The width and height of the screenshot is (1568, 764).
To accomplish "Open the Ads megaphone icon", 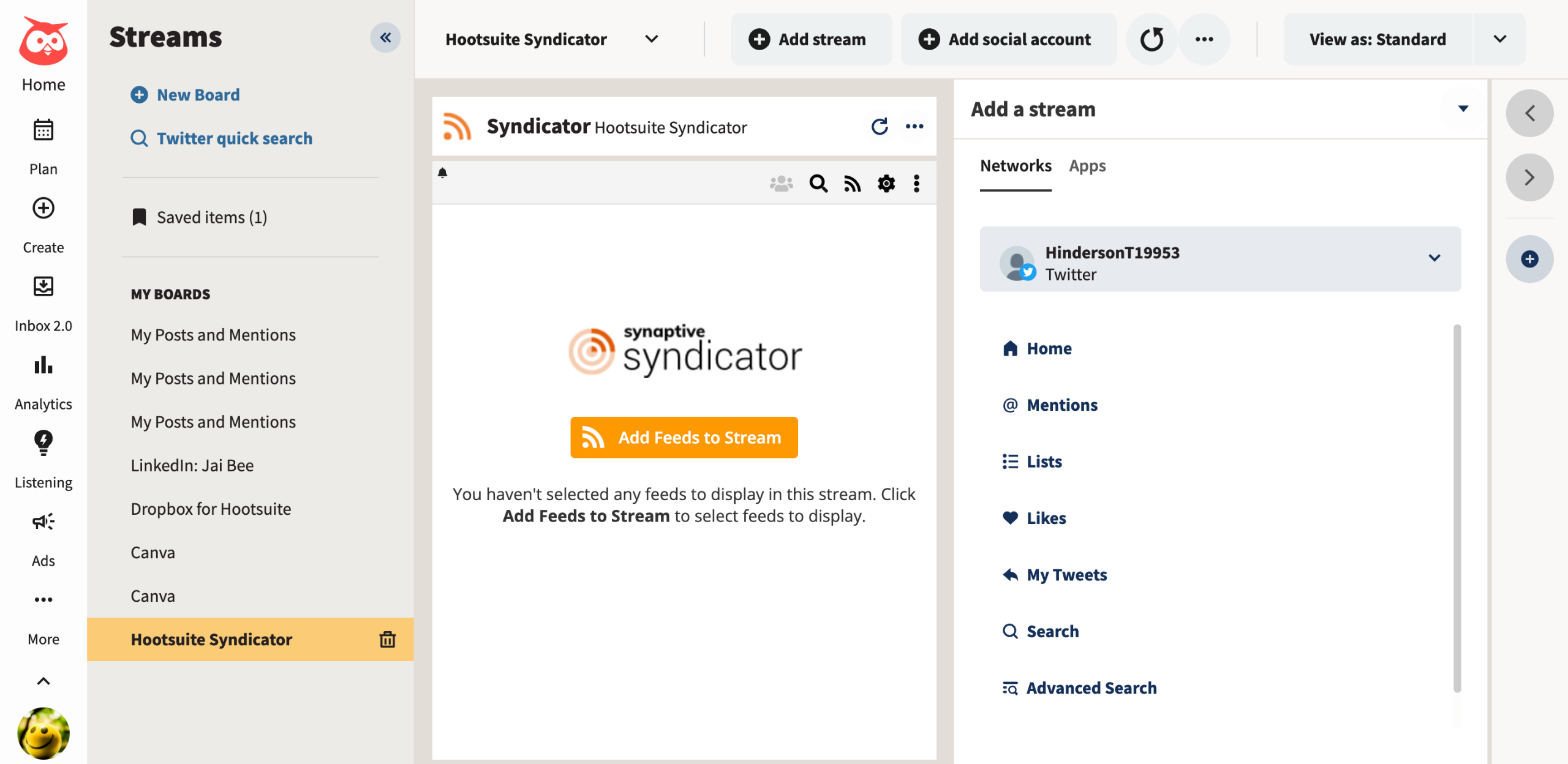I will (x=43, y=522).
